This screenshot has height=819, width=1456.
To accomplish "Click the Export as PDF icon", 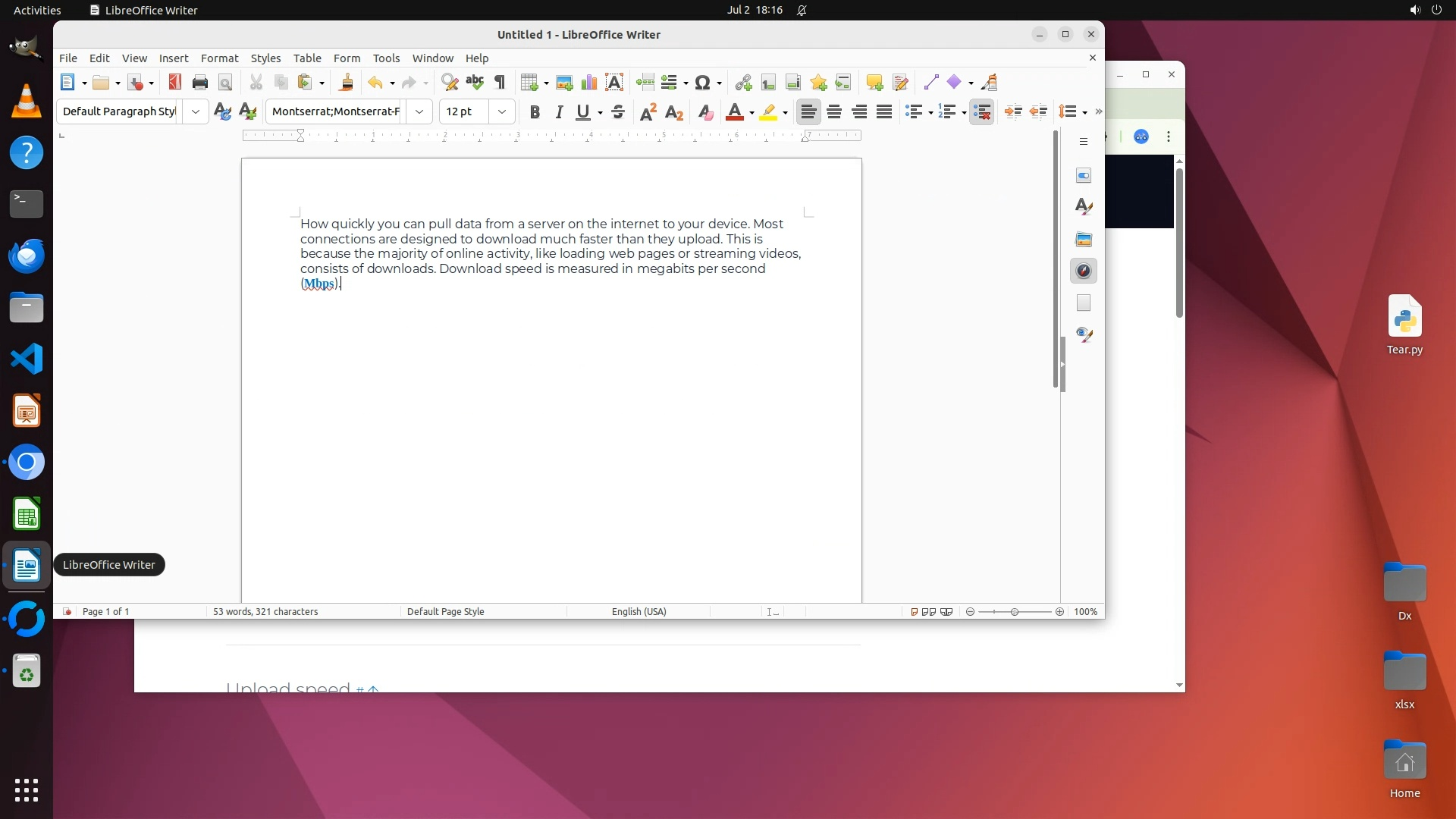I will (175, 83).
